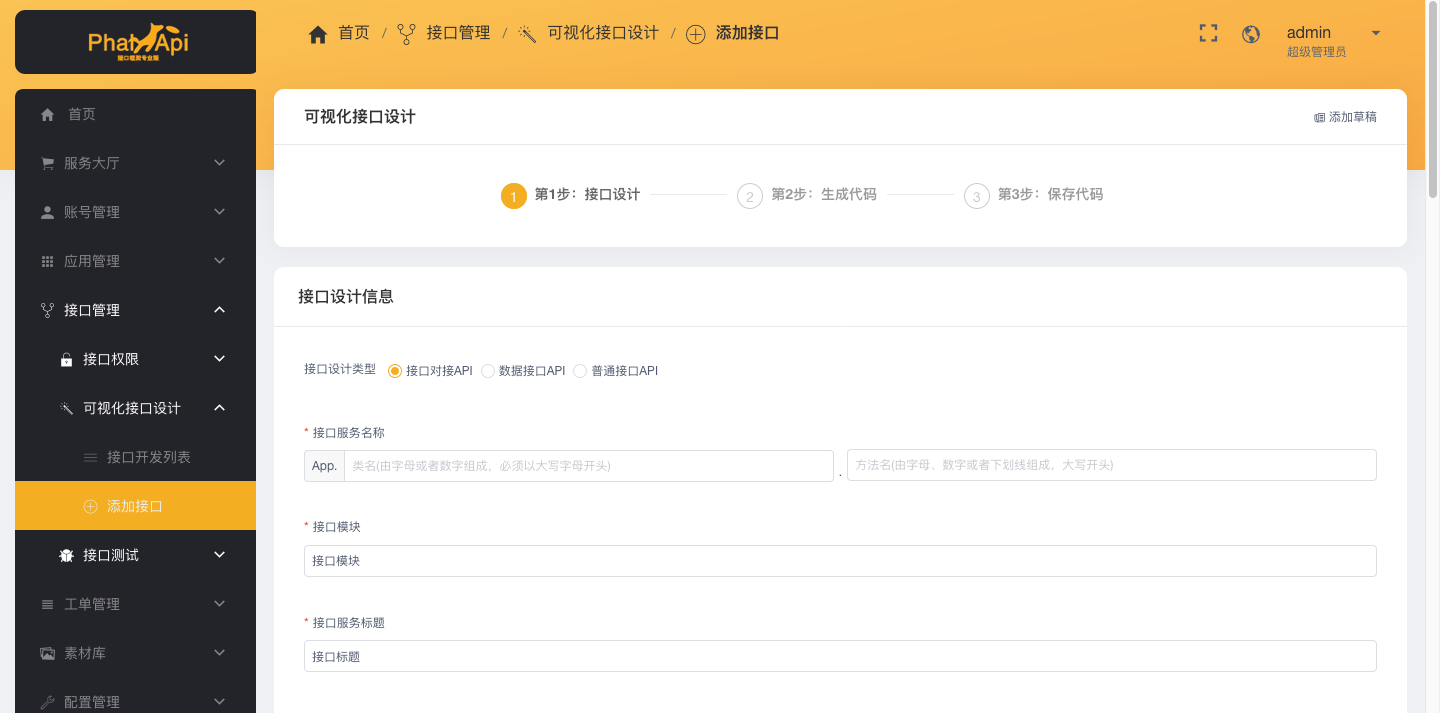Image resolution: width=1440 pixels, height=713 pixels.
Task: Click the sidebar 可视化接口设计 wand icon
Action: click(x=66, y=408)
